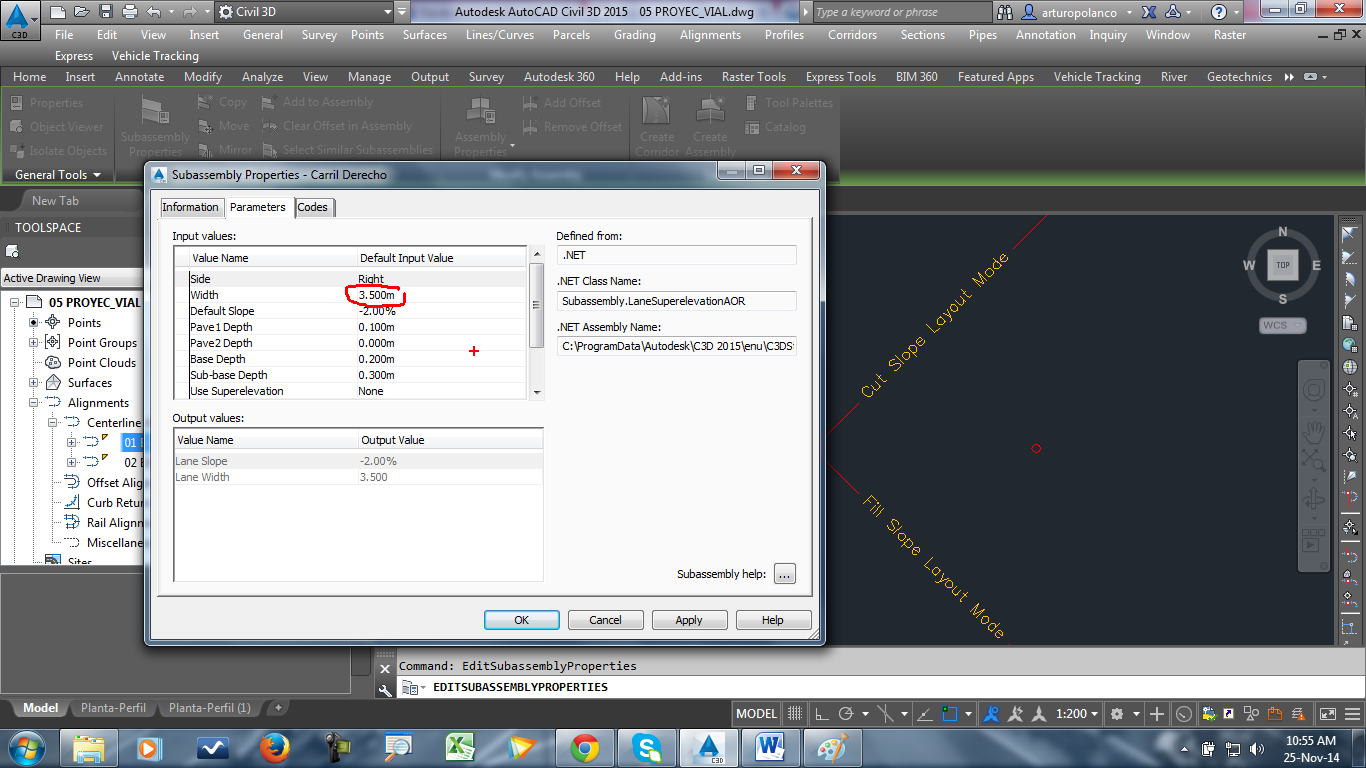Click the Pave1 Depth value 0.100m
The image size is (1366, 768).
[441, 327]
